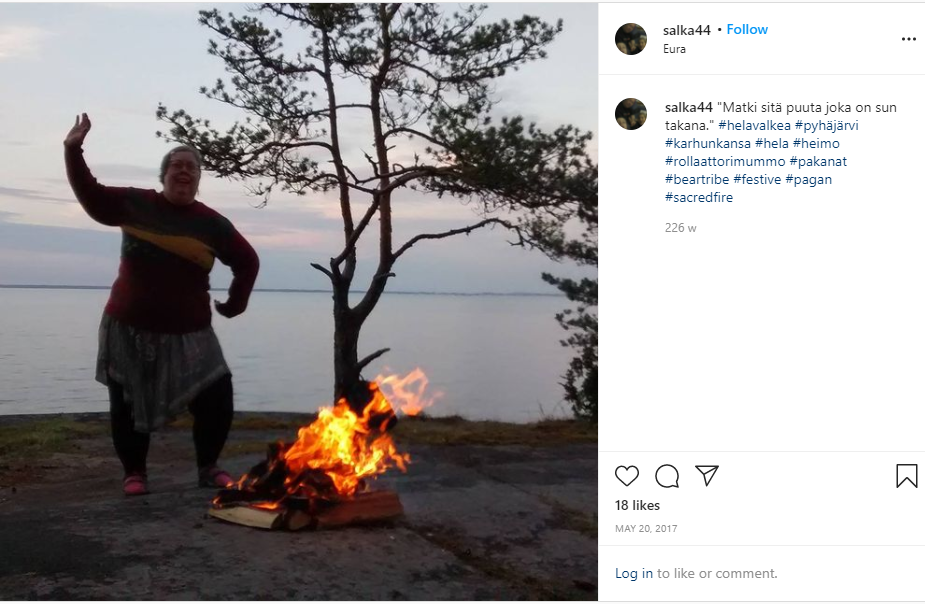Image resolution: width=925 pixels, height=604 pixels.
Task: Share post via paper plane icon
Action: click(707, 475)
